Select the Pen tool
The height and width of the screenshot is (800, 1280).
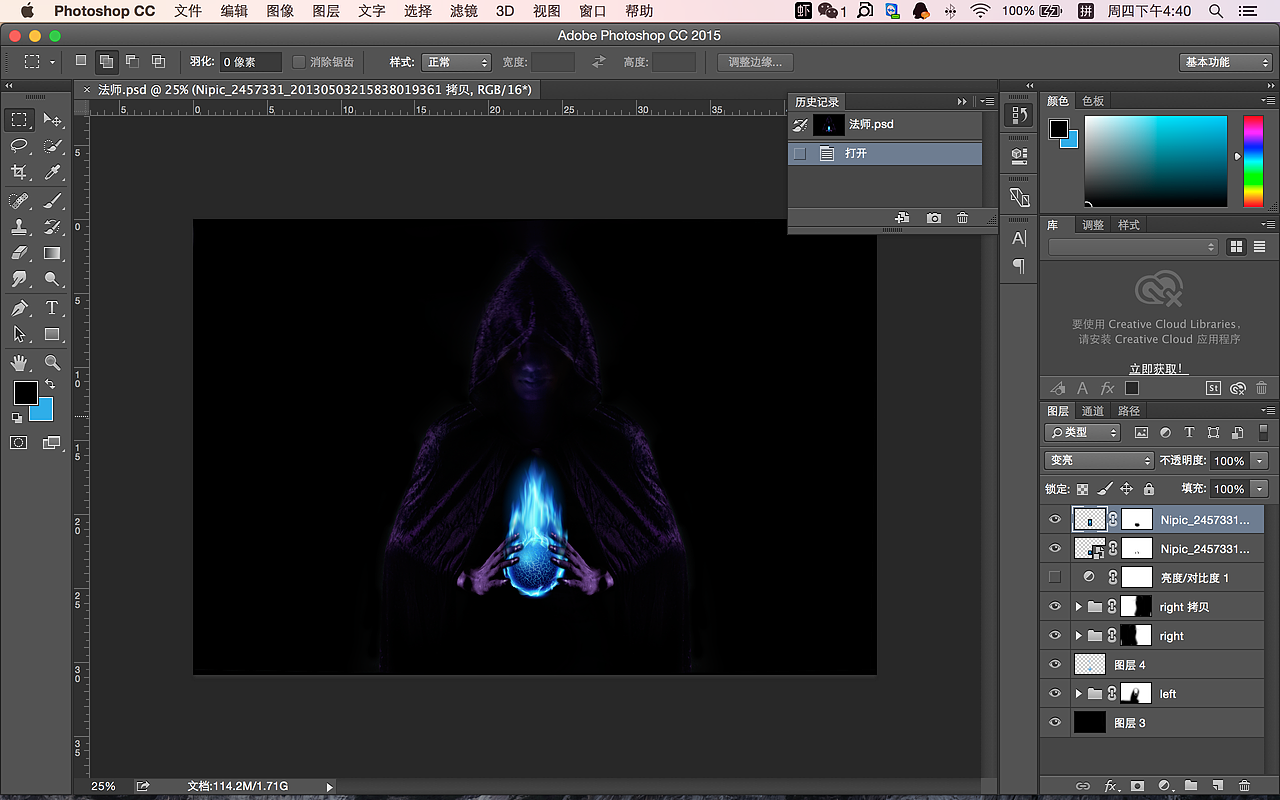20,308
